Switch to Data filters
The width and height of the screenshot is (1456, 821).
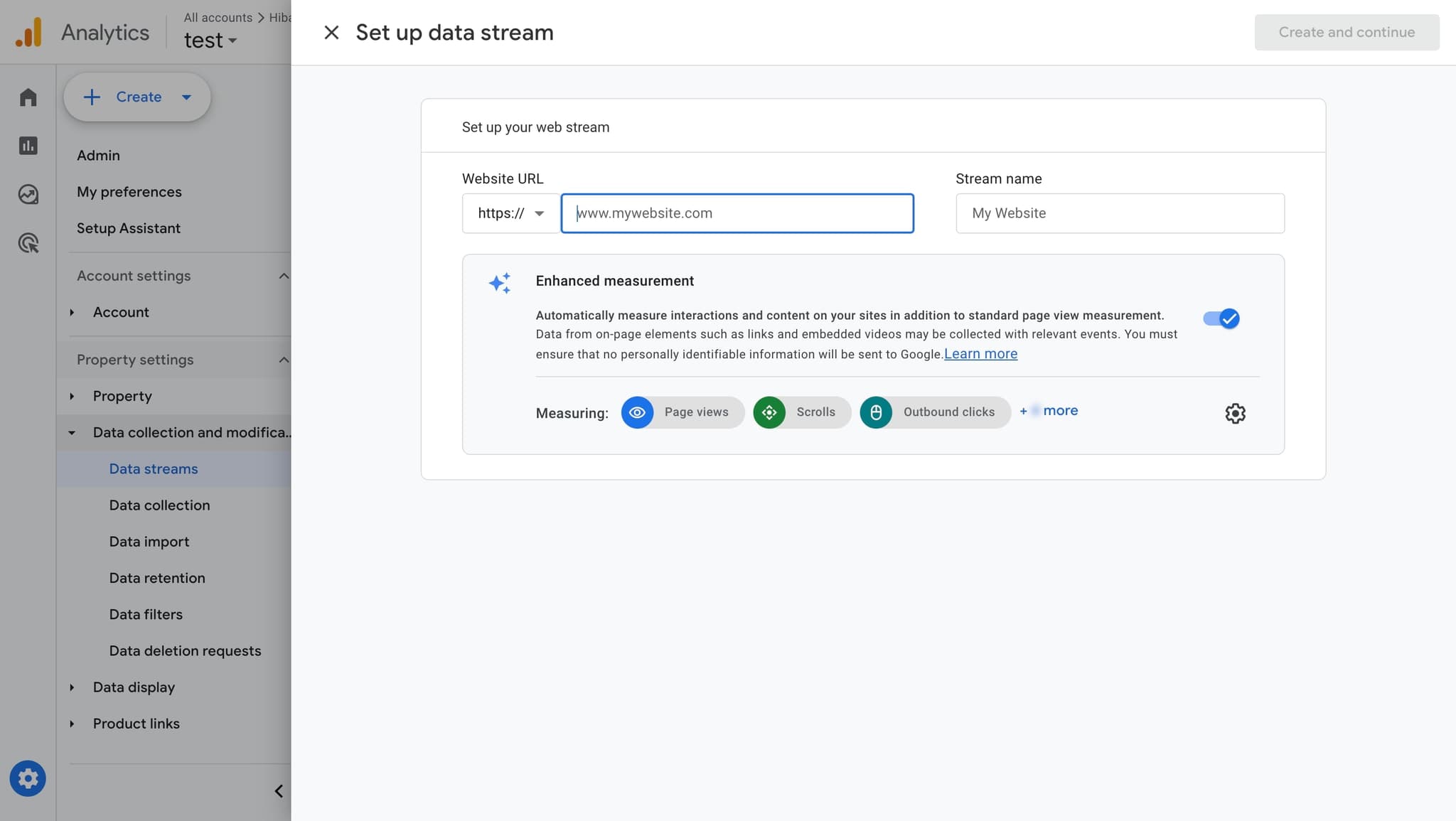[146, 614]
